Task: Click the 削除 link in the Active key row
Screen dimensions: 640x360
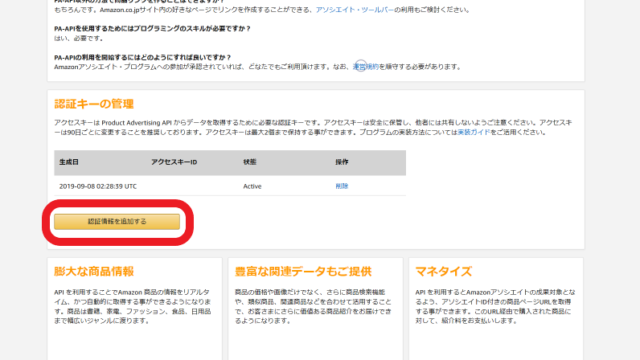Action: (x=342, y=186)
